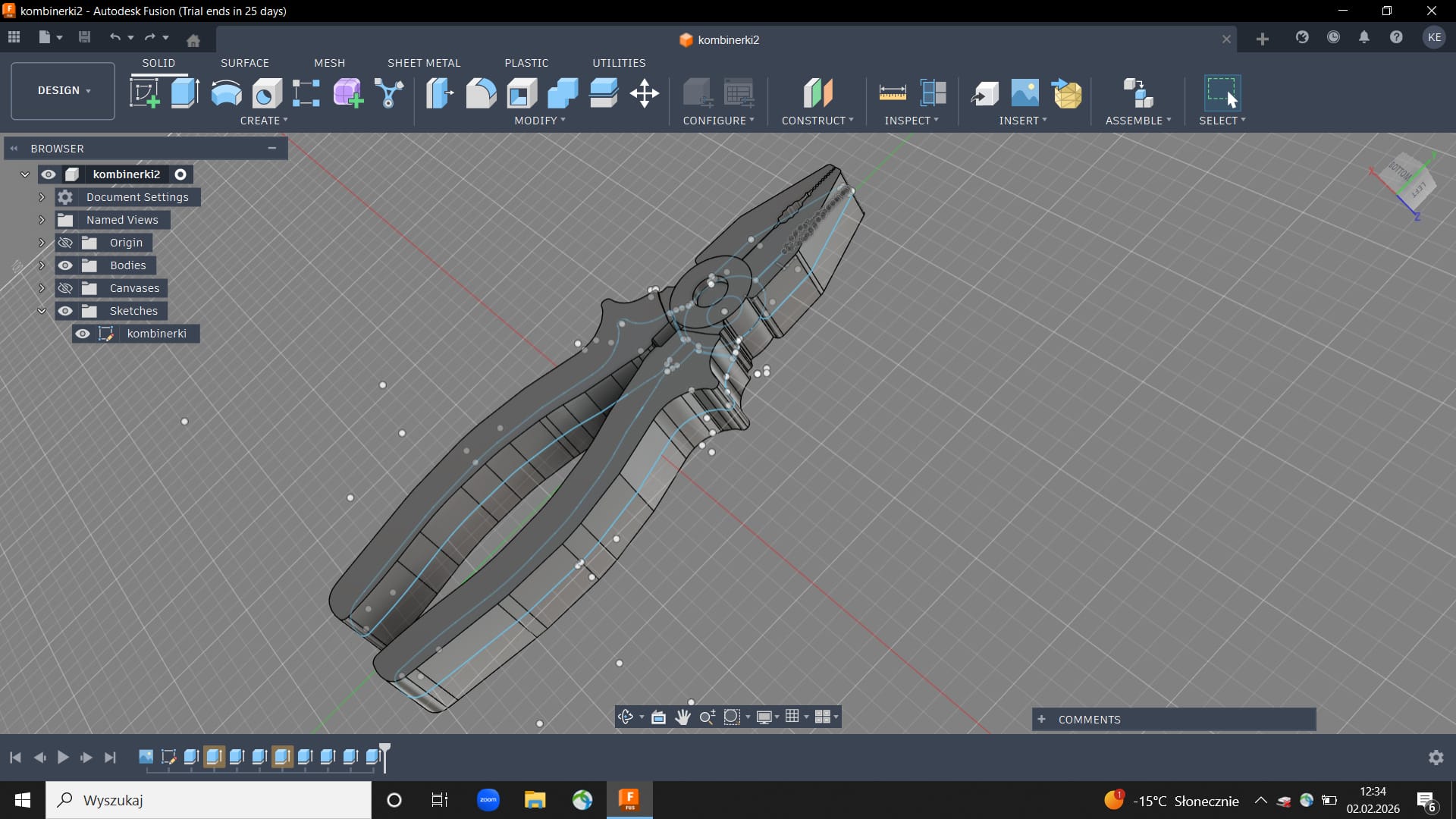This screenshot has width=1456, height=819.
Task: Select the Measure ruler icon
Action: pyautogui.click(x=893, y=93)
